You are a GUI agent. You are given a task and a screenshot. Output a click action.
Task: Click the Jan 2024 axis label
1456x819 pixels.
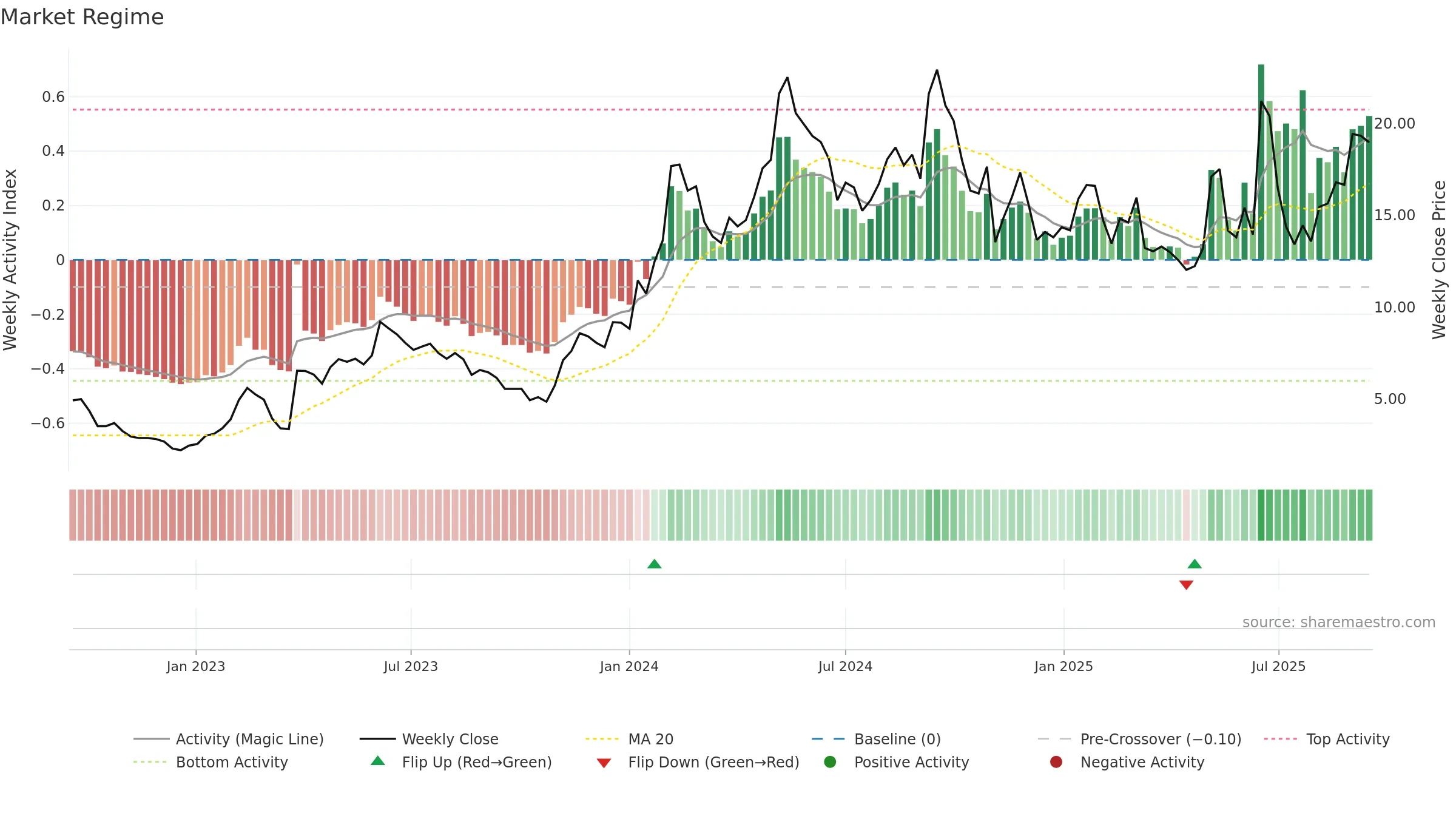pyautogui.click(x=629, y=666)
